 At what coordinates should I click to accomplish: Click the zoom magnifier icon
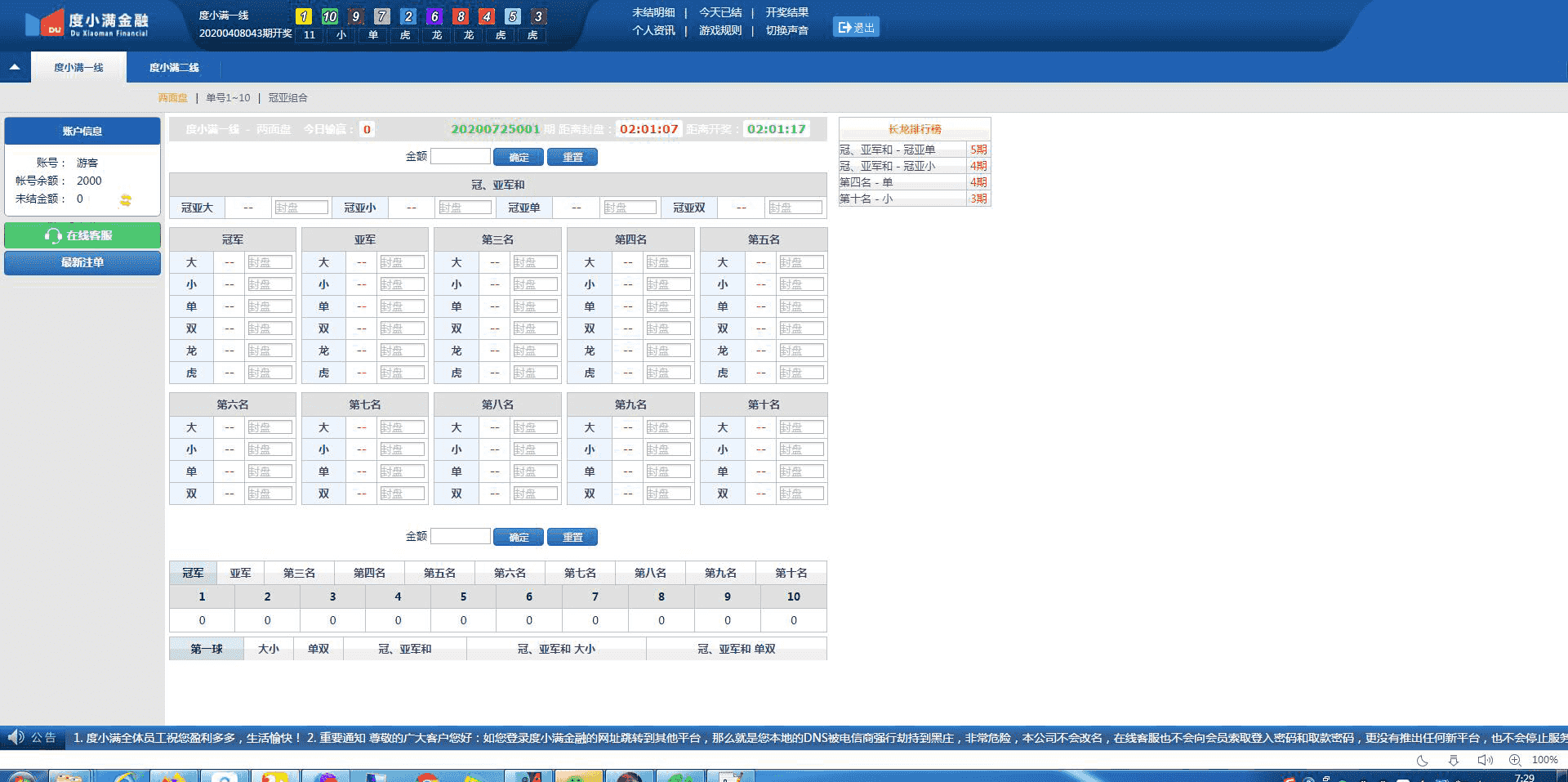1515,760
